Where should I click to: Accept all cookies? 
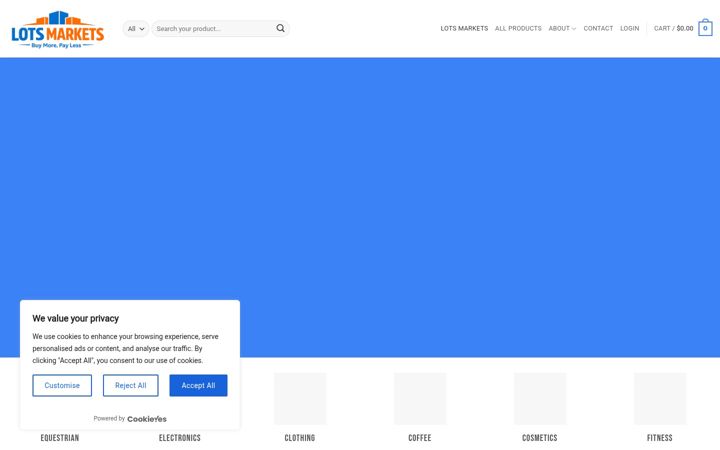[198, 385]
